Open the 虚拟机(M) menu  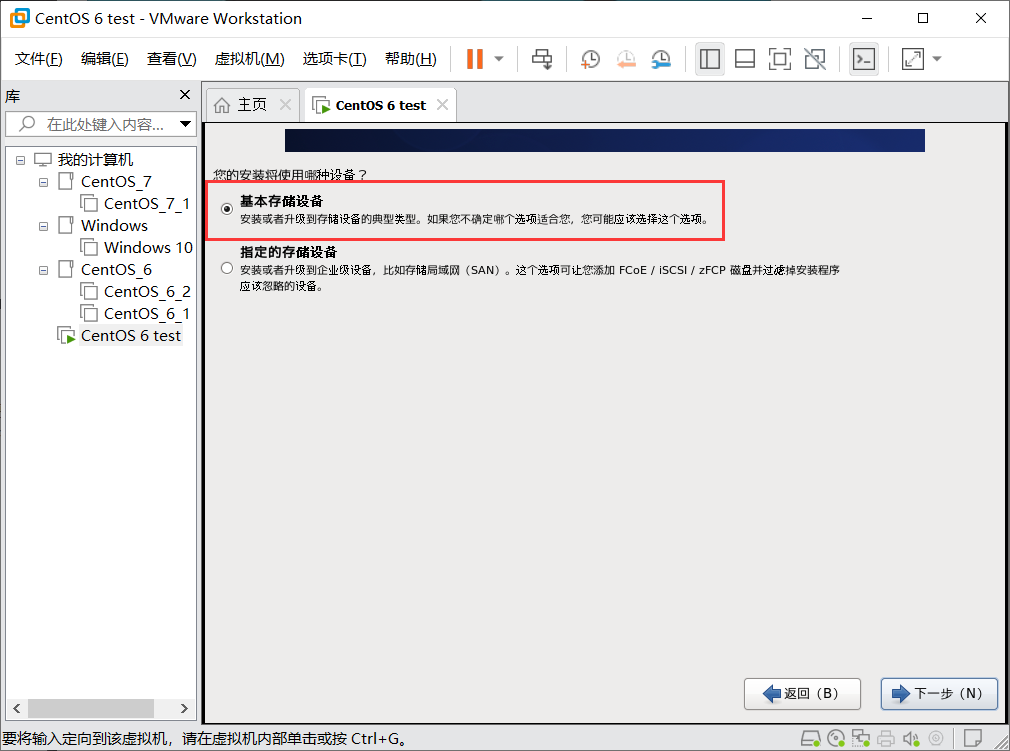click(x=249, y=59)
